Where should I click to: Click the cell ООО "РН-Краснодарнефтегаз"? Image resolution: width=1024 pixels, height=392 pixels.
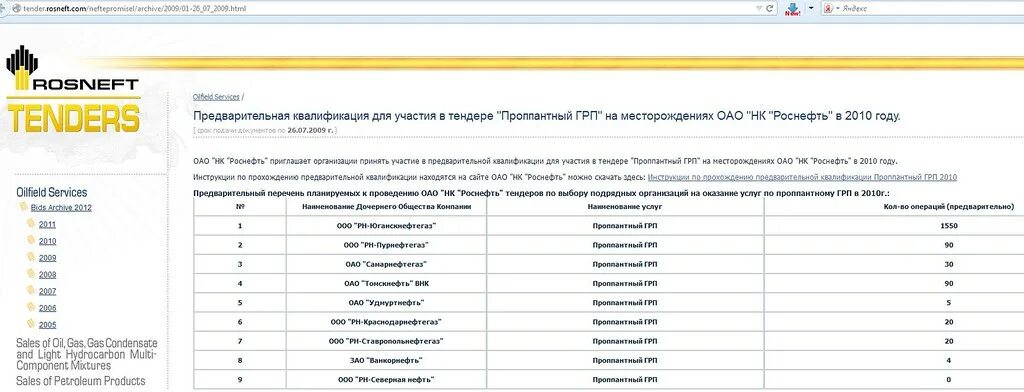click(x=386, y=322)
